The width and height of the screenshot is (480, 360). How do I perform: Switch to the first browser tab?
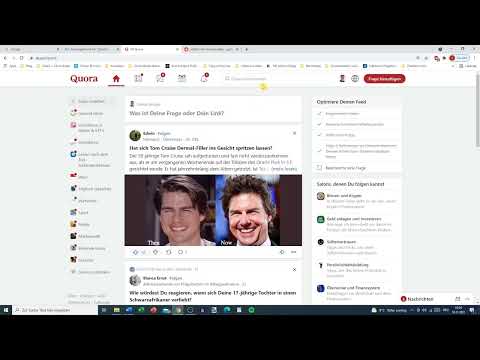point(31,49)
